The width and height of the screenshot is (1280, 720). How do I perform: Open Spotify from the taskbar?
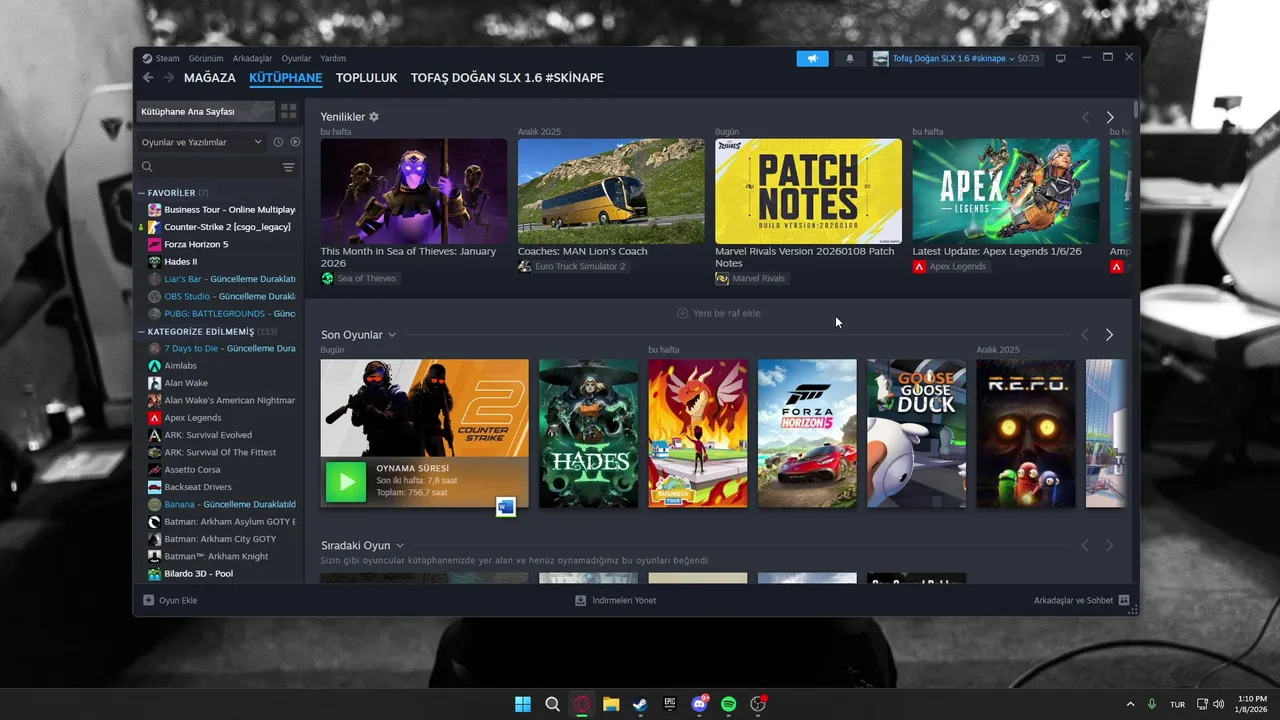click(x=729, y=704)
